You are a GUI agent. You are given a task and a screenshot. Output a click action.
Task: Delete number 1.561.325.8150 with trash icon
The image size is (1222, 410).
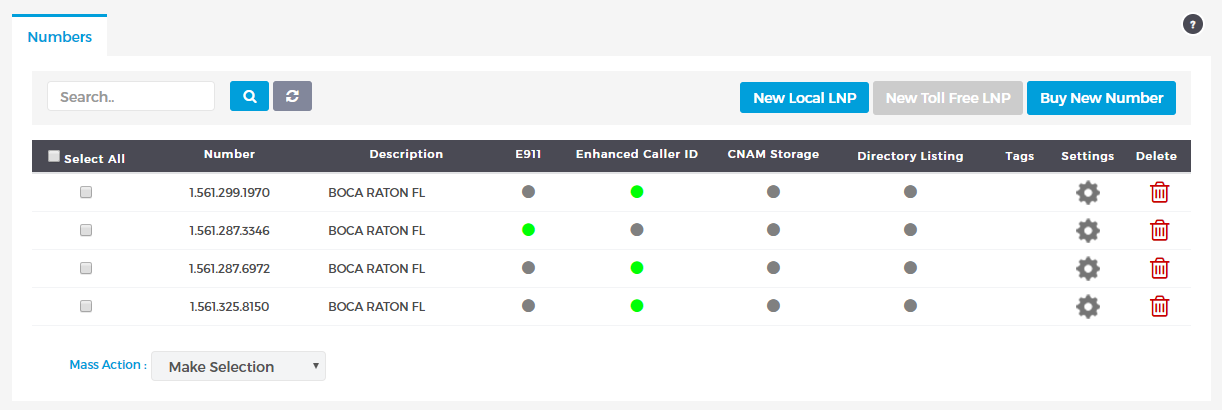pos(1159,306)
